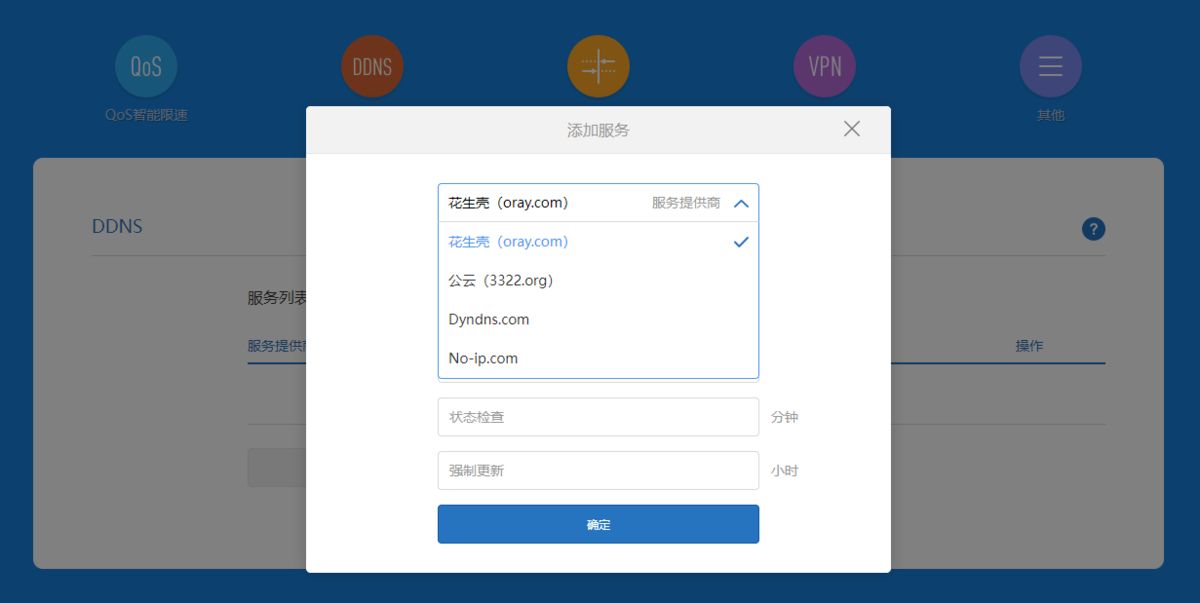Screen dimensions: 1200x603
Task: Click the question mark help icon
Action: (x=1093, y=229)
